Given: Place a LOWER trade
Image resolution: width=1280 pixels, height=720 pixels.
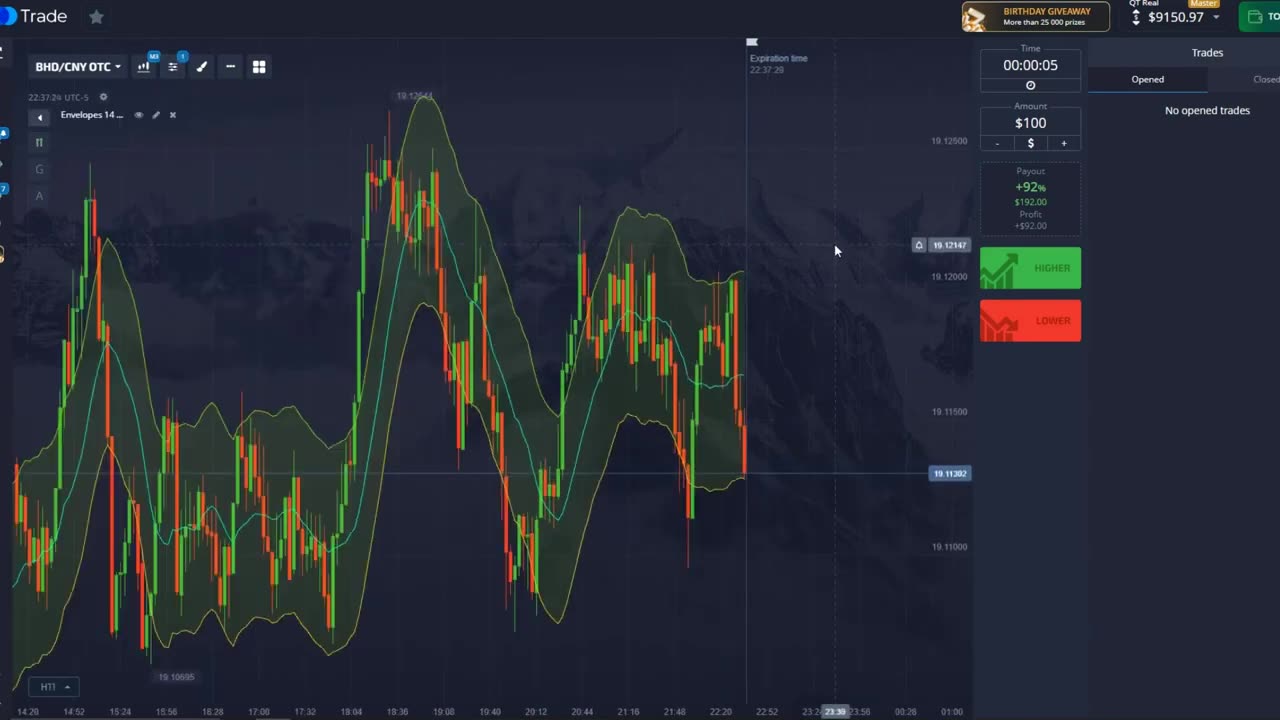Looking at the screenshot, I should coord(1030,321).
